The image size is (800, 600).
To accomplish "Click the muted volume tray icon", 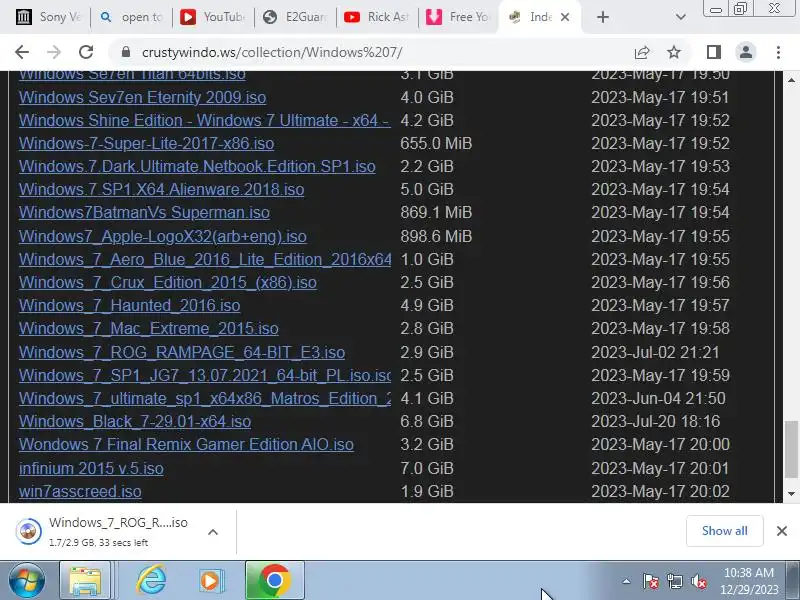I will pos(698,581).
